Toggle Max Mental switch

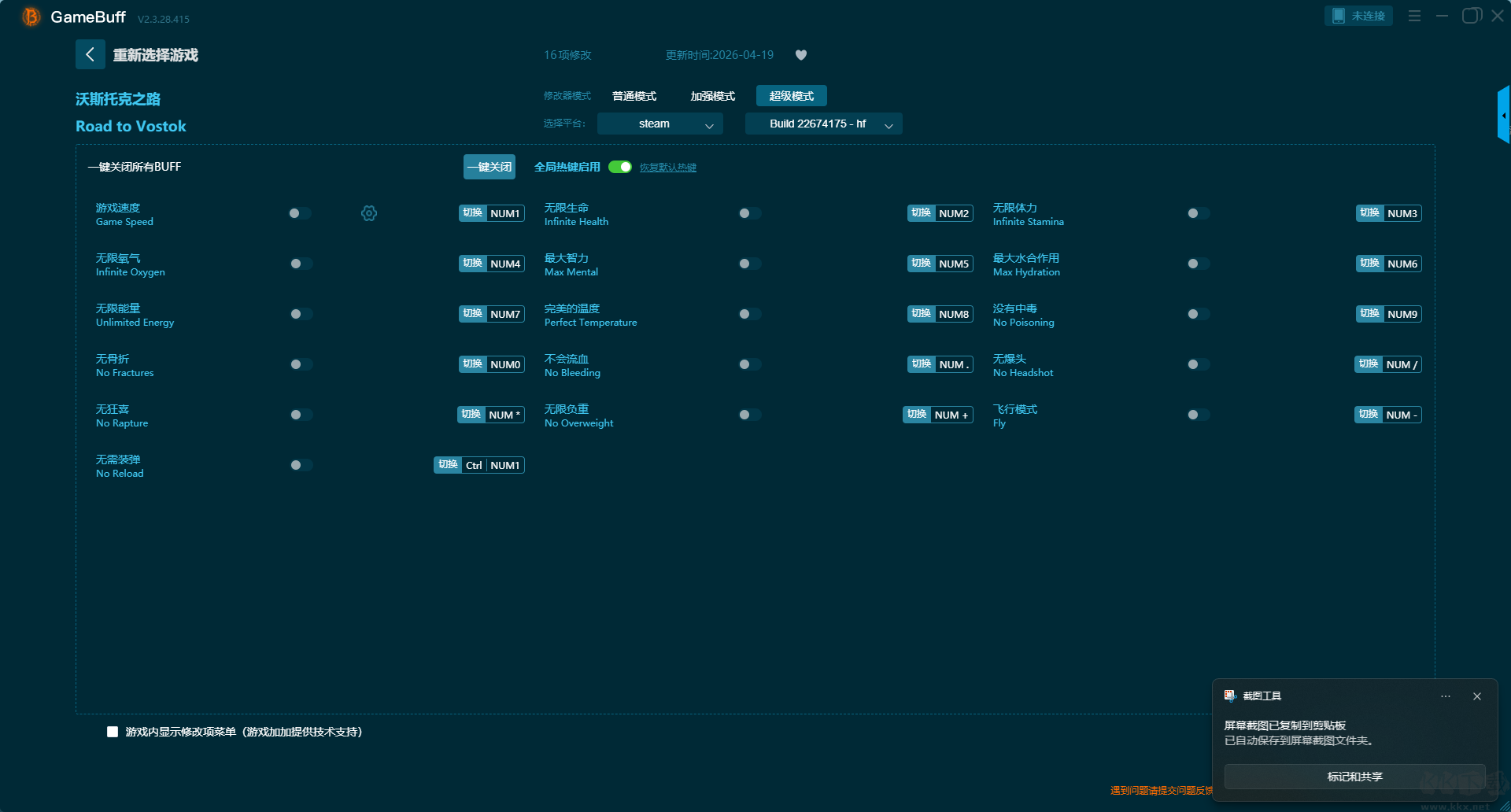point(750,264)
